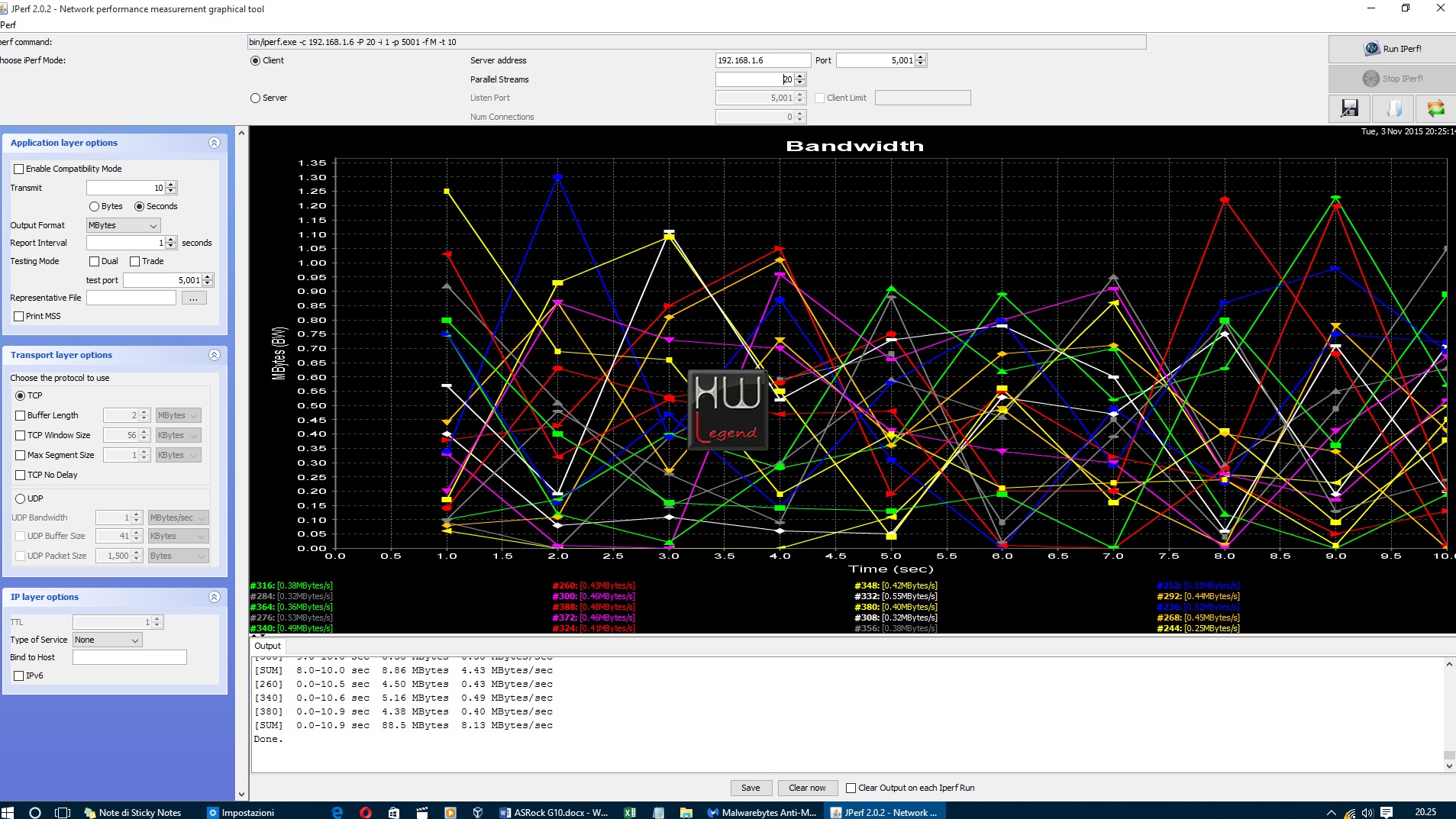Image resolution: width=1456 pixels, height=819 pixels.
Task: Launch Microsoft Edge from taskbar
Action: tap(337, 812)
